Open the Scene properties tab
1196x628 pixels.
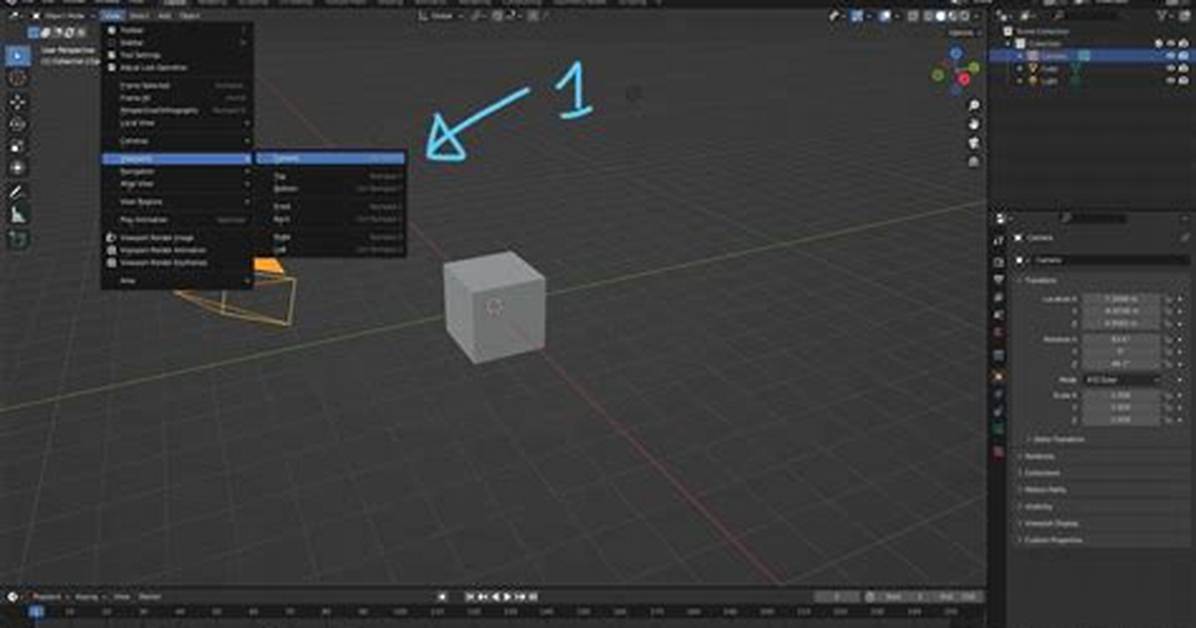click(x=999, y=315)
